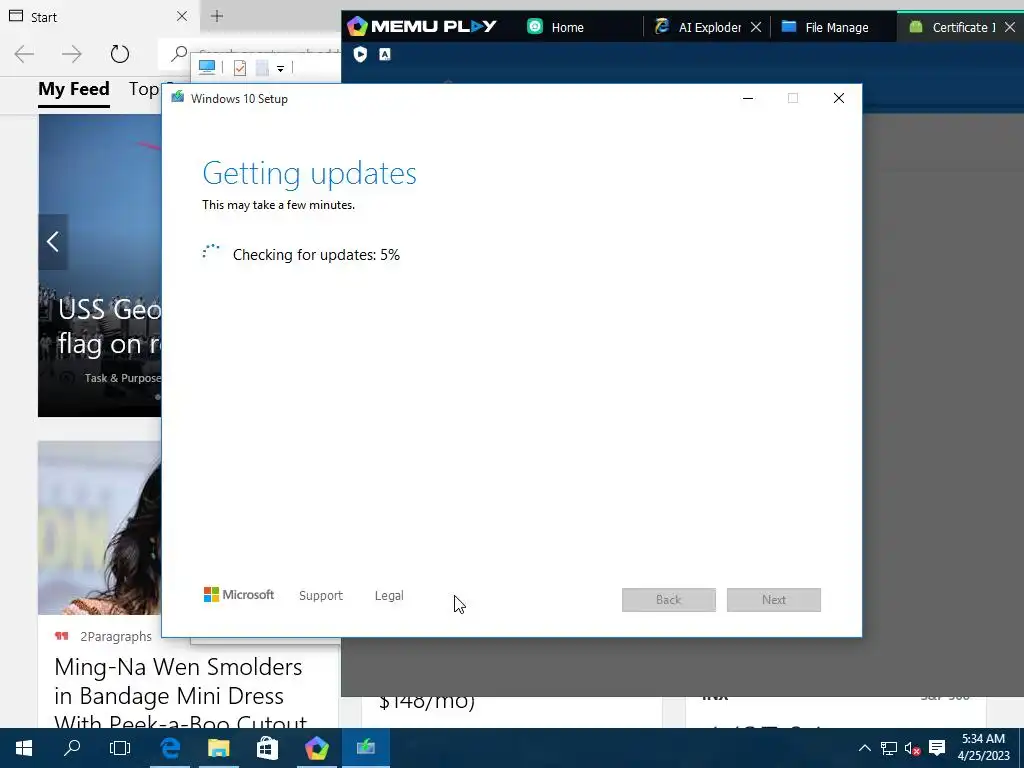Select My Feed in Edge
Viewport: 1024px width, 768px height.
(x=74, y=89)
